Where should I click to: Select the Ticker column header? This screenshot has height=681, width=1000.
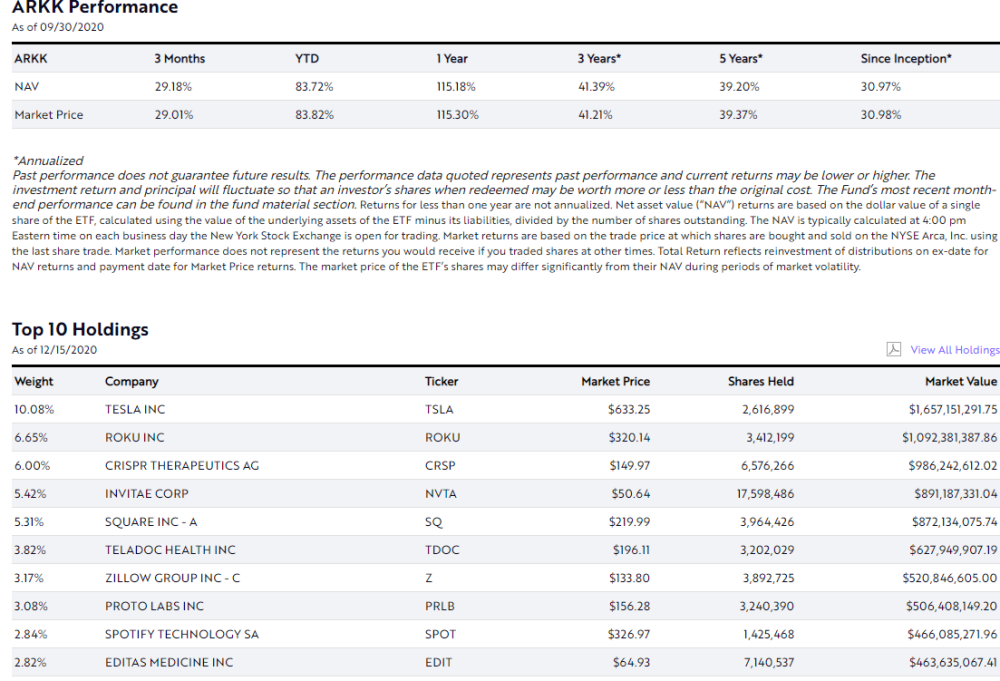(x=441, y=381)
